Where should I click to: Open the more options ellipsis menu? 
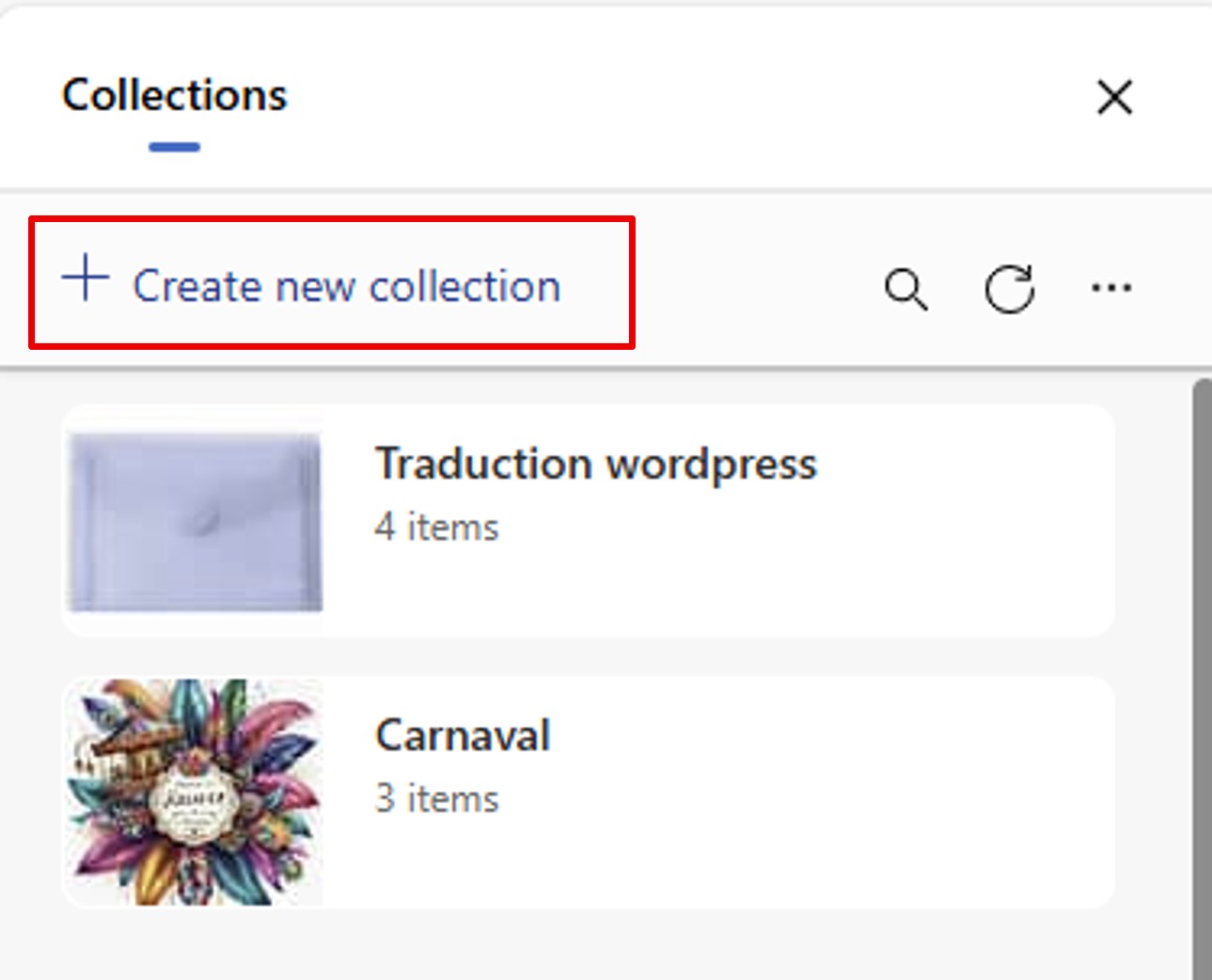1111,288
